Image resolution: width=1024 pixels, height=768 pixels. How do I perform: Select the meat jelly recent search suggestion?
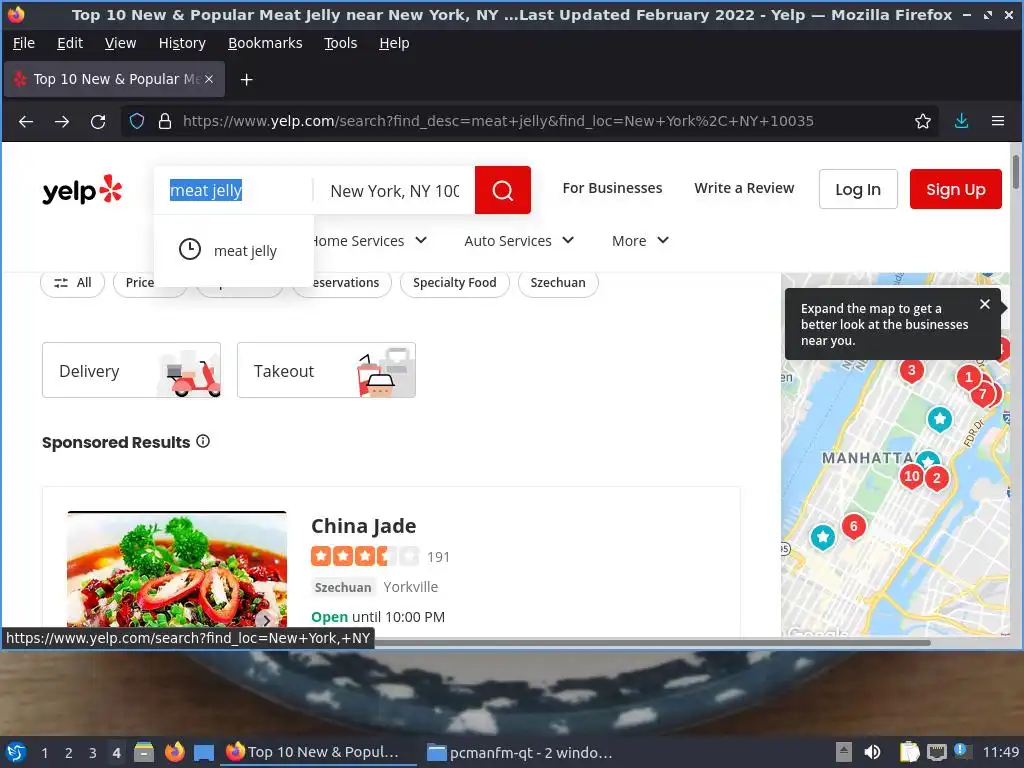point(234,250)
